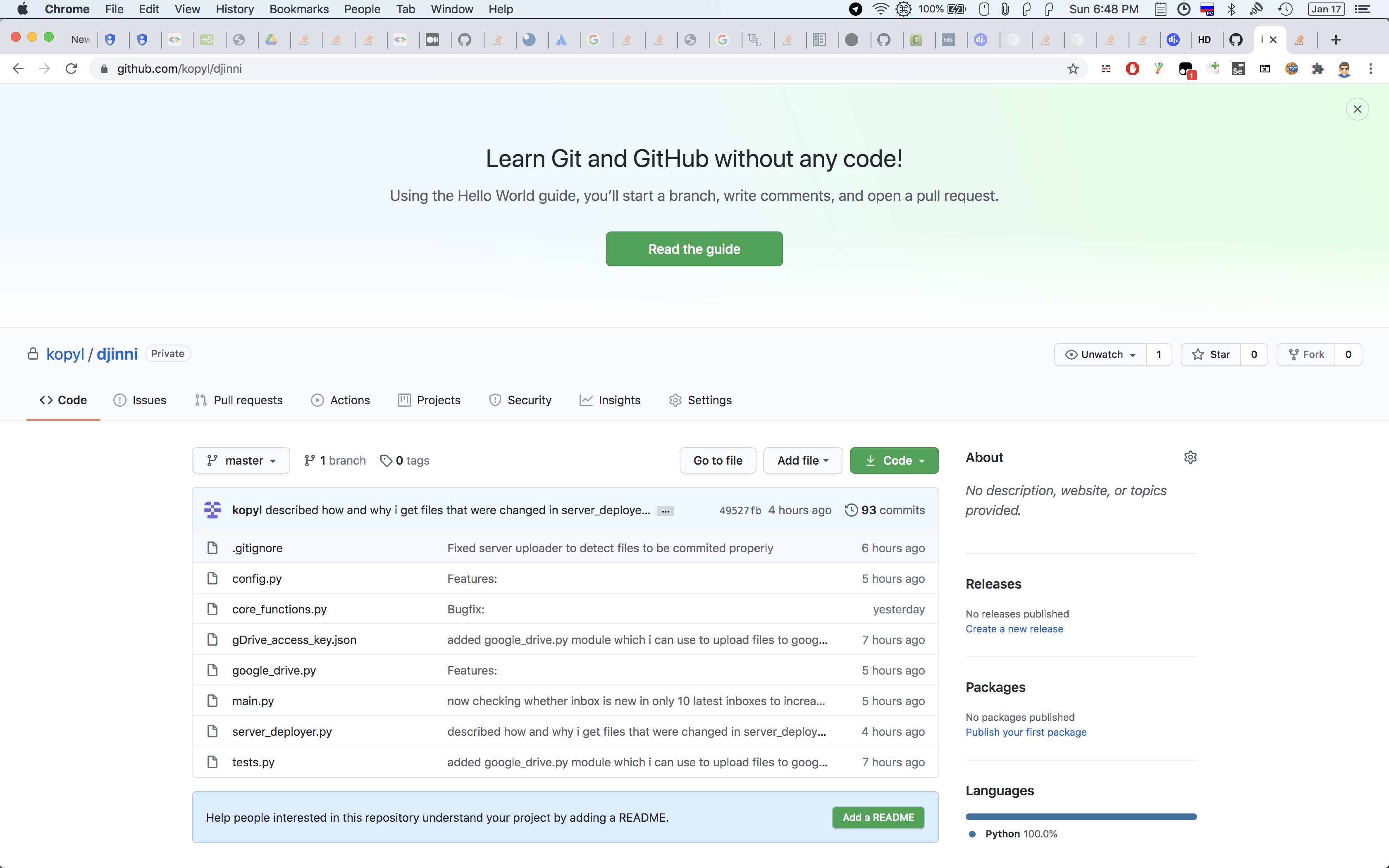1389x868 pixels.
Task: Open Chrome three-dot menu
Action: pyautogui.click(x=1371, y=69)
